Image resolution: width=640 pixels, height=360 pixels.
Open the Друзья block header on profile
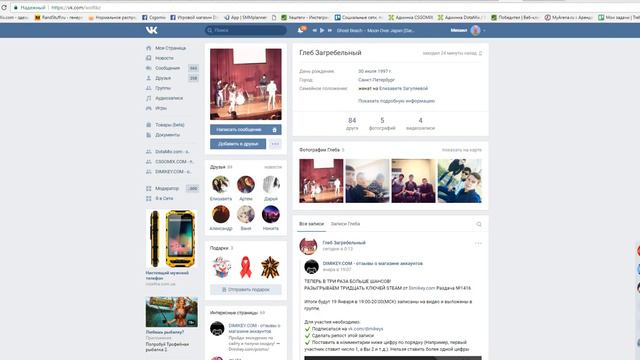(221, 167)
